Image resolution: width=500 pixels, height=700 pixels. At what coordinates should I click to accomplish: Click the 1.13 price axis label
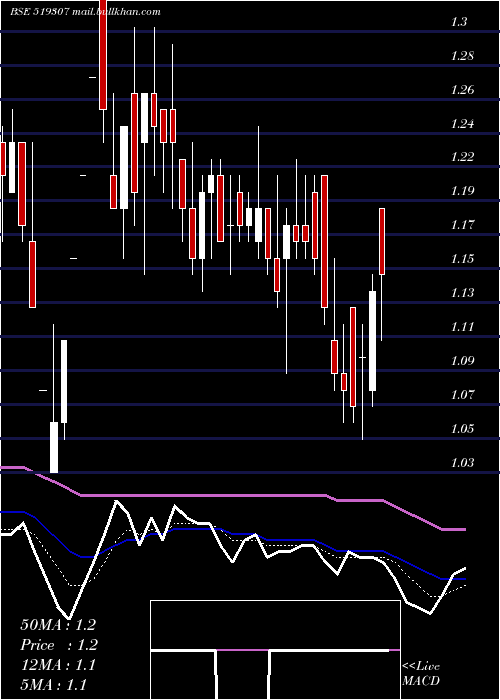pyautogui.click(x=462, y=293)
